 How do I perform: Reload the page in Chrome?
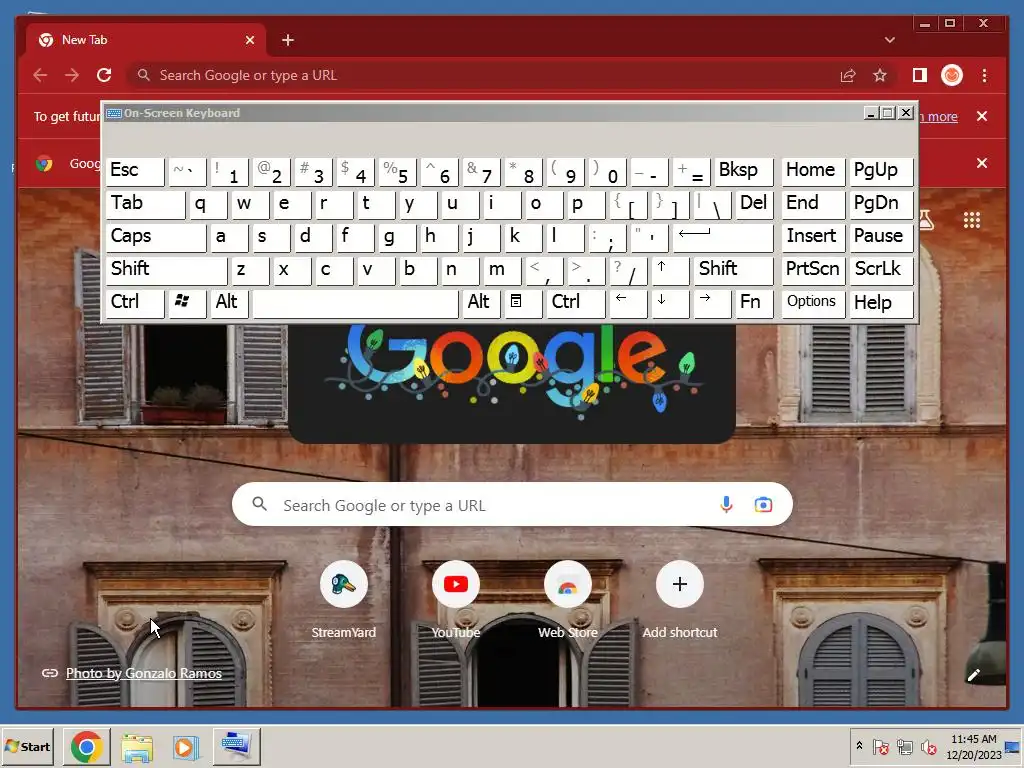click(x=104, y=75)
